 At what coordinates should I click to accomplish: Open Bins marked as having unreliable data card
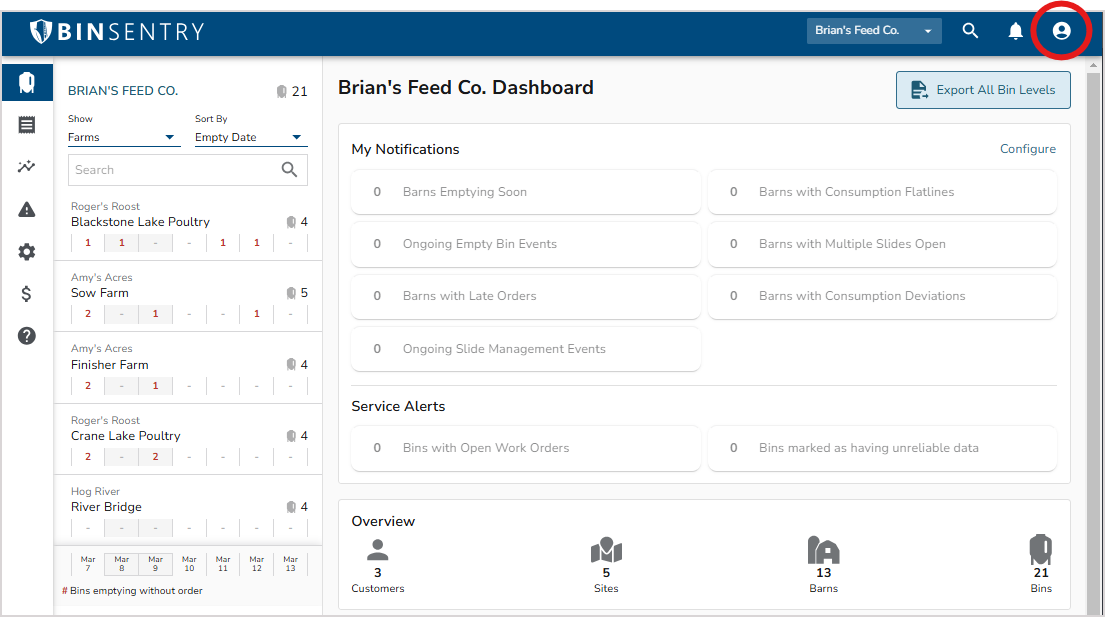[x=882, y=448]
